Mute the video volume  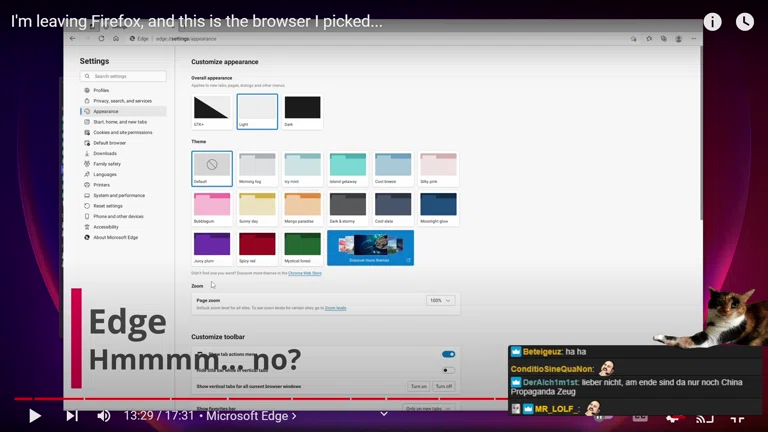[104, 416]
